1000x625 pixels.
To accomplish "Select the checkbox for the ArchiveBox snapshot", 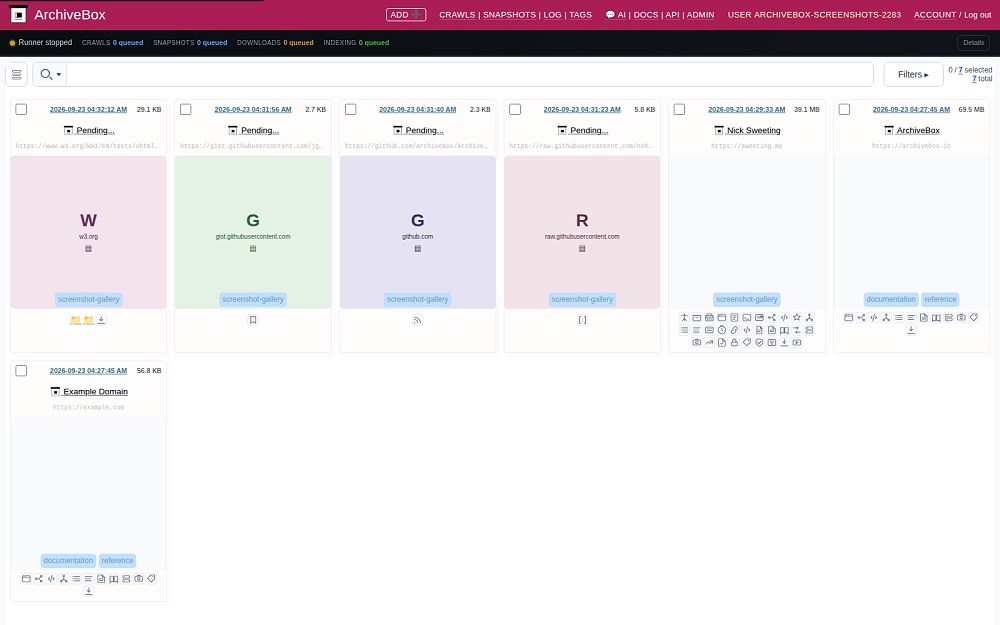I will click(x=844, y=109).
